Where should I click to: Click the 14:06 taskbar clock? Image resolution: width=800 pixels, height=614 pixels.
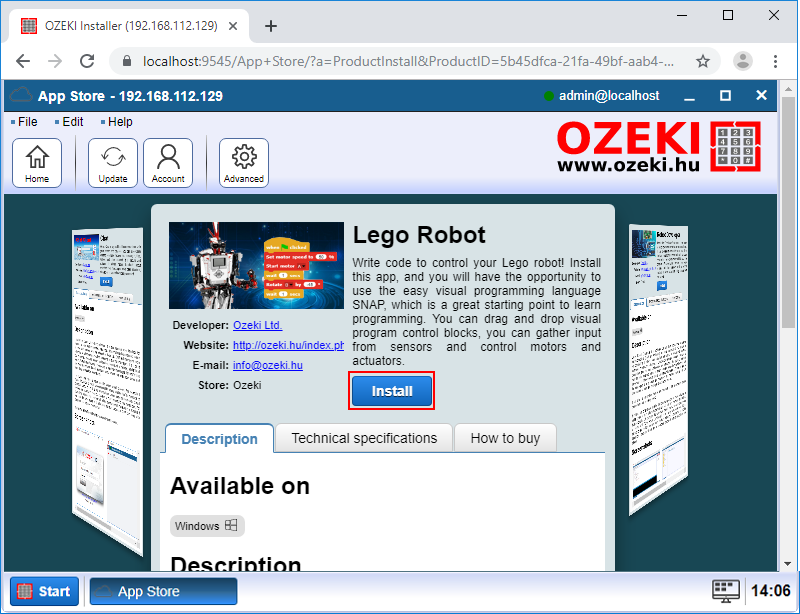771,591
